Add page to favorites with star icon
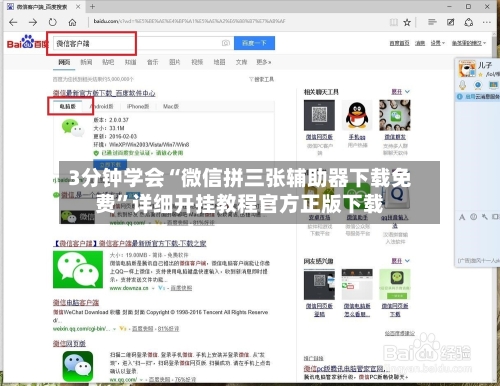This screenshot has height=386, width=500. coord(407,22)
